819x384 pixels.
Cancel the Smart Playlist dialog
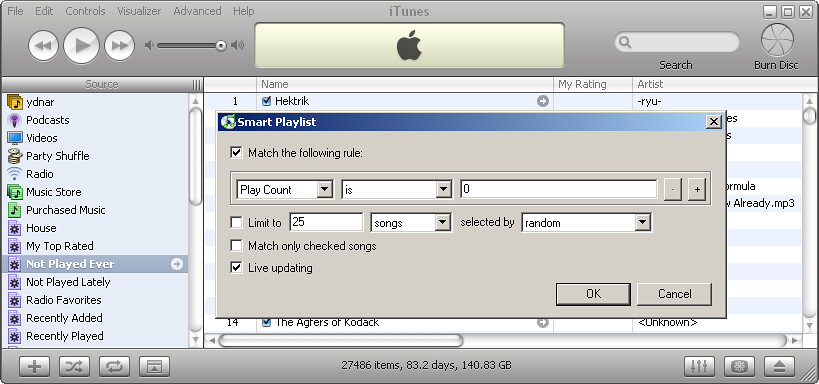point(674,294)
